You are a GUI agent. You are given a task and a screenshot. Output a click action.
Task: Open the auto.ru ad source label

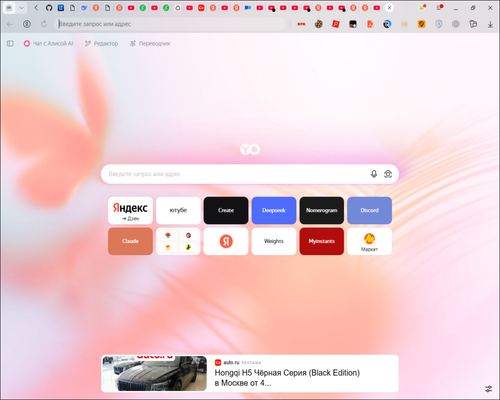(x=231, y=362)
